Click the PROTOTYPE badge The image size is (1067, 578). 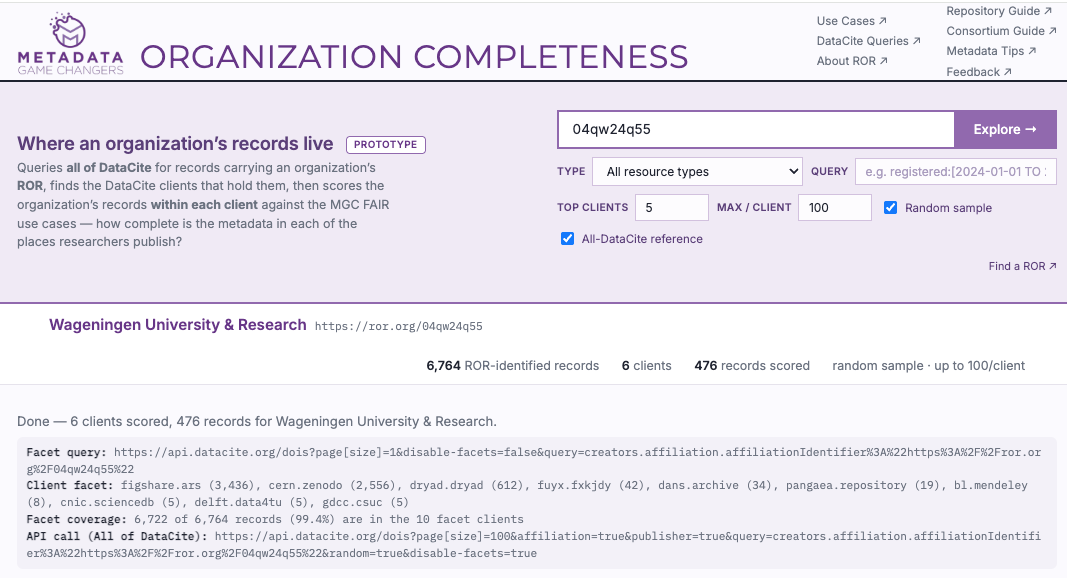point(386,144)
